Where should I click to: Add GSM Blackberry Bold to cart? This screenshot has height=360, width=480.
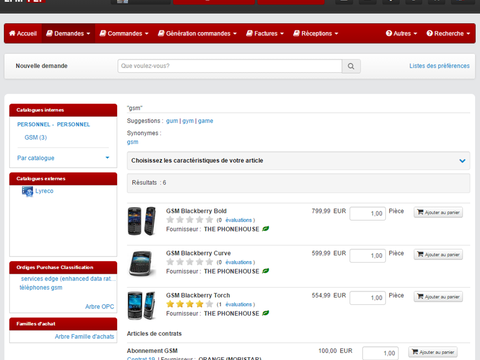(438, 212)
